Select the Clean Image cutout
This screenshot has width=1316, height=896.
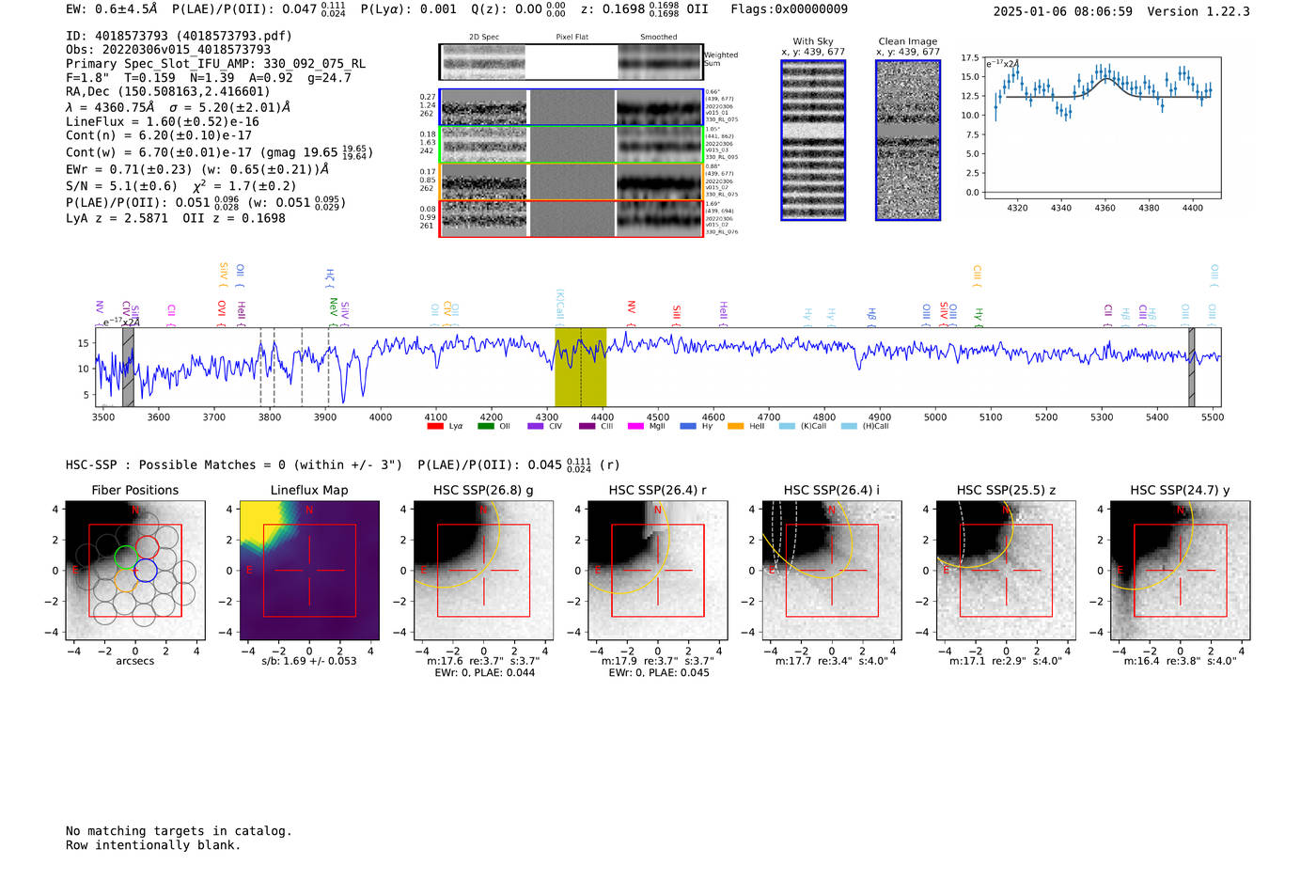tap(908, 140)
